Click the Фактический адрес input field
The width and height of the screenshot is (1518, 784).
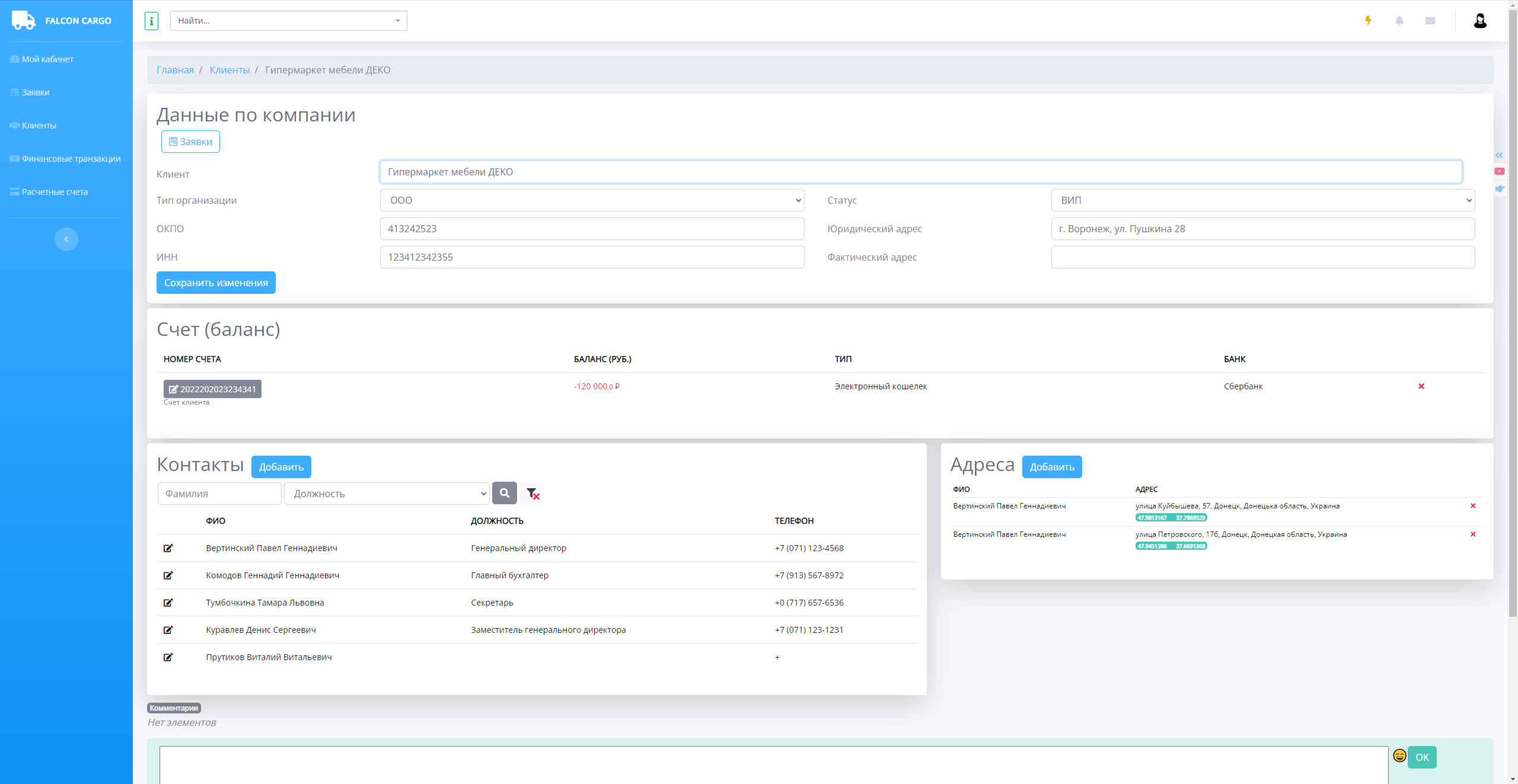pos(1262,257)
